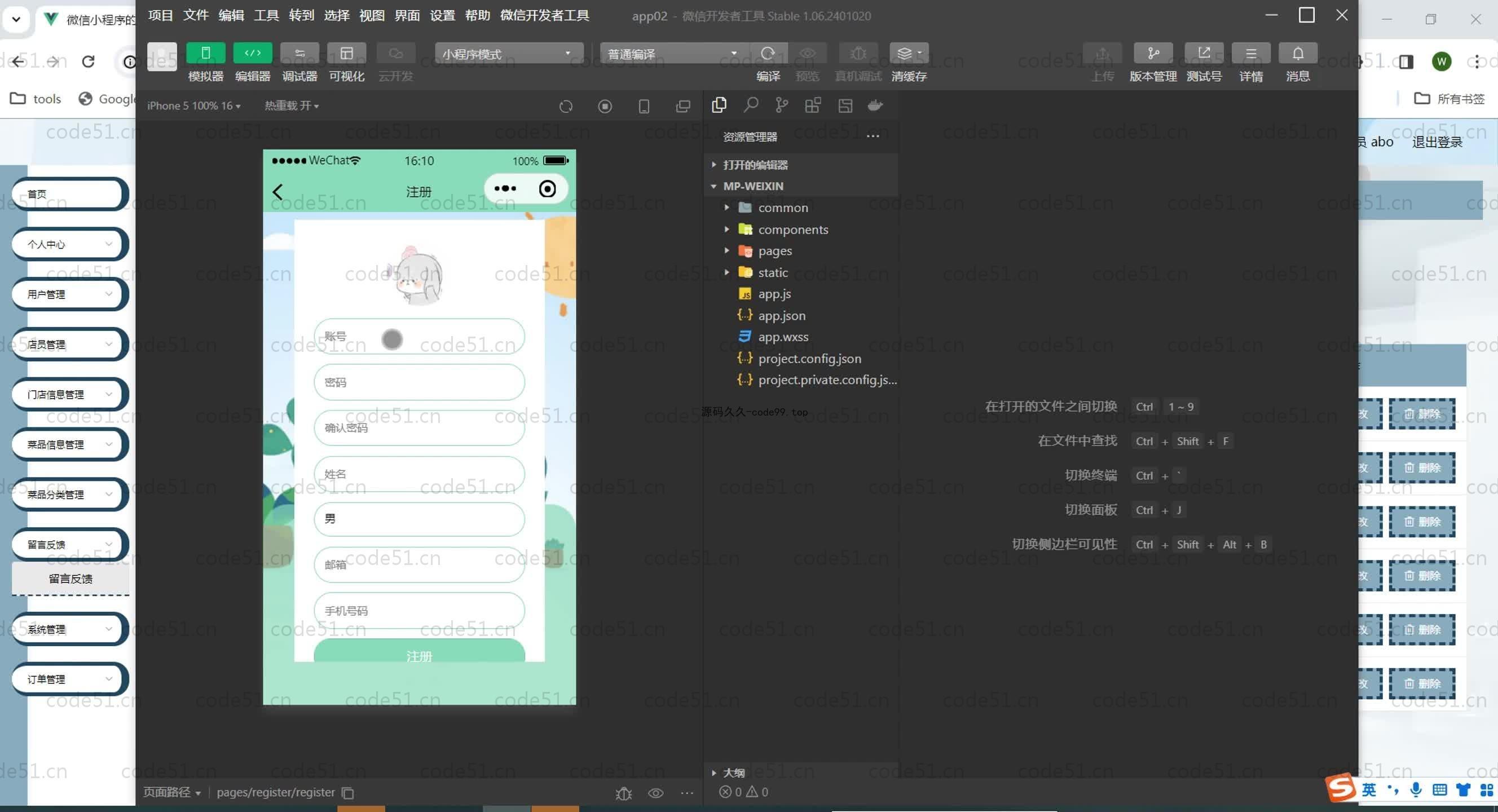The image size is (1498, 812).
Task: Open the 设置 menu
Action: tap(443, 15)
